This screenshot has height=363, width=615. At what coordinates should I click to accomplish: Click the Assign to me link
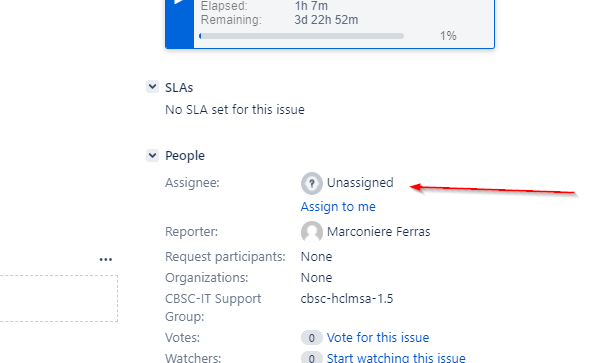tap(338, 207)
